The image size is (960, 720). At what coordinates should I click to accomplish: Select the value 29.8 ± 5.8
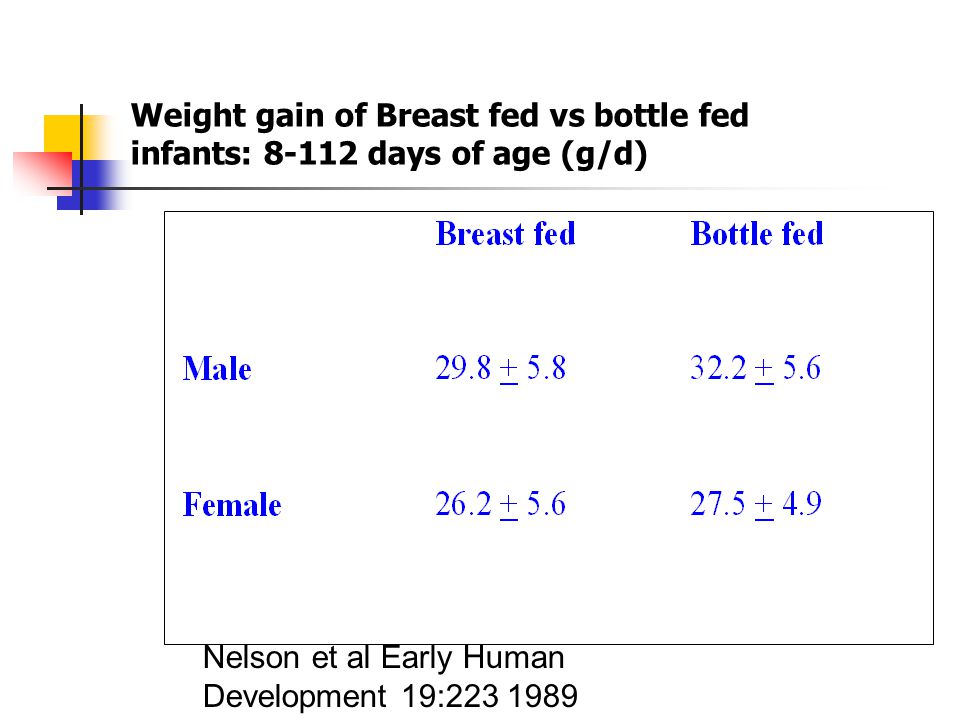click(501, 369)
